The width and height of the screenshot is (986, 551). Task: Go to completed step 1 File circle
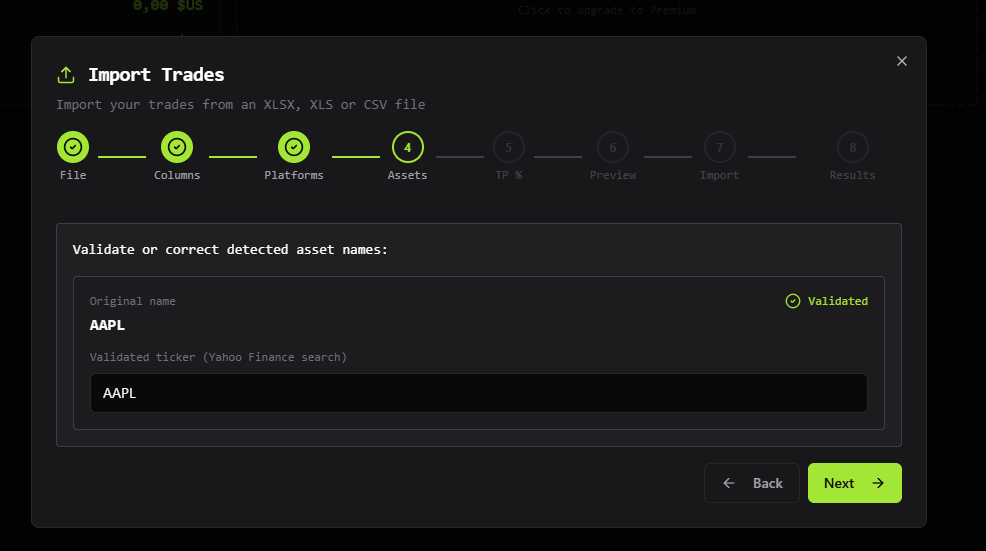point(73,147)
